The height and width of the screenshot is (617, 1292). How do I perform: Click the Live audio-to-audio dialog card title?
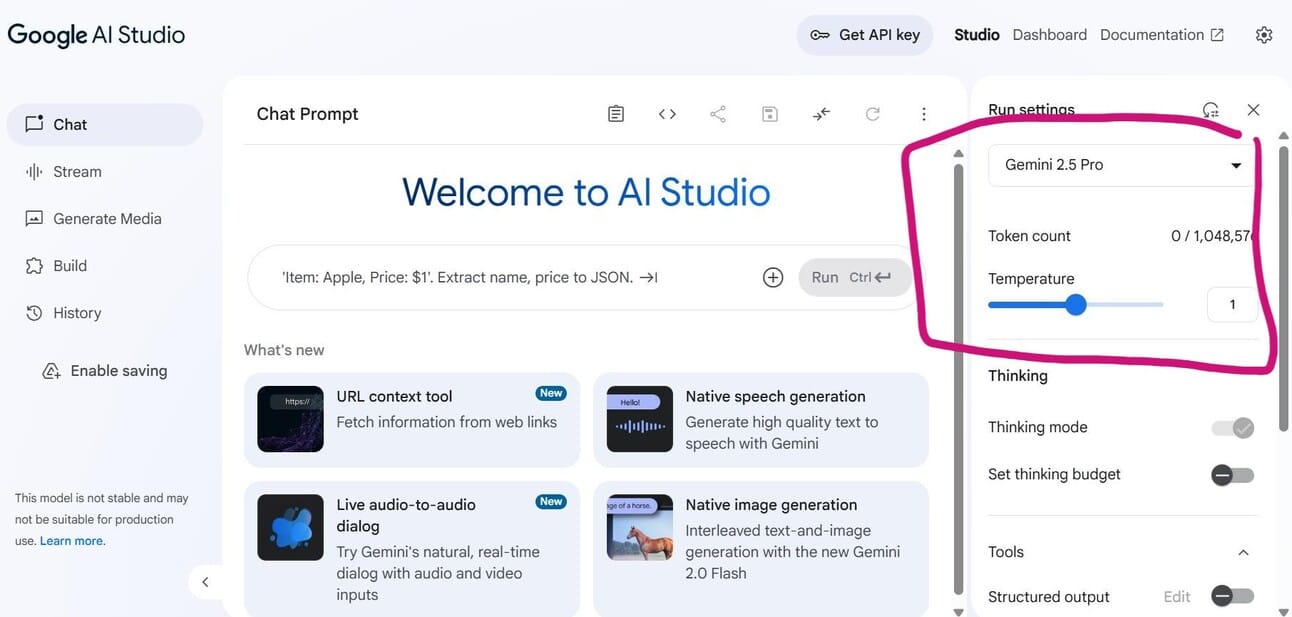click(406, 516)
